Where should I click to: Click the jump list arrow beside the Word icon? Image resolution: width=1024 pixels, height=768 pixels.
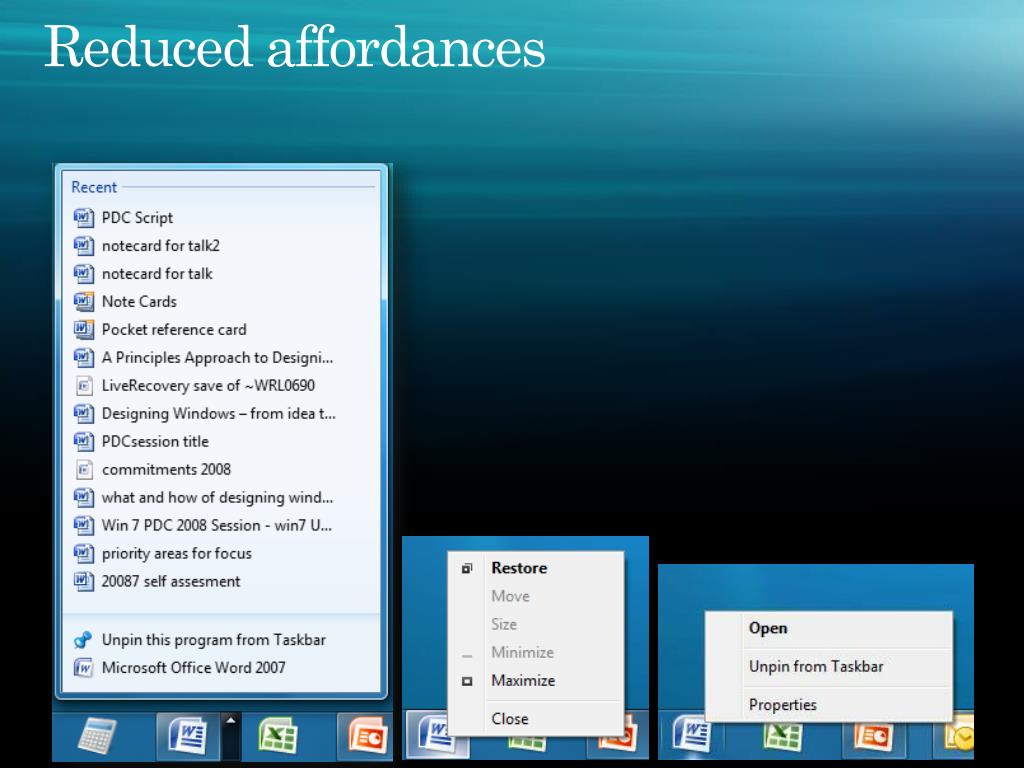coord(231,736)
